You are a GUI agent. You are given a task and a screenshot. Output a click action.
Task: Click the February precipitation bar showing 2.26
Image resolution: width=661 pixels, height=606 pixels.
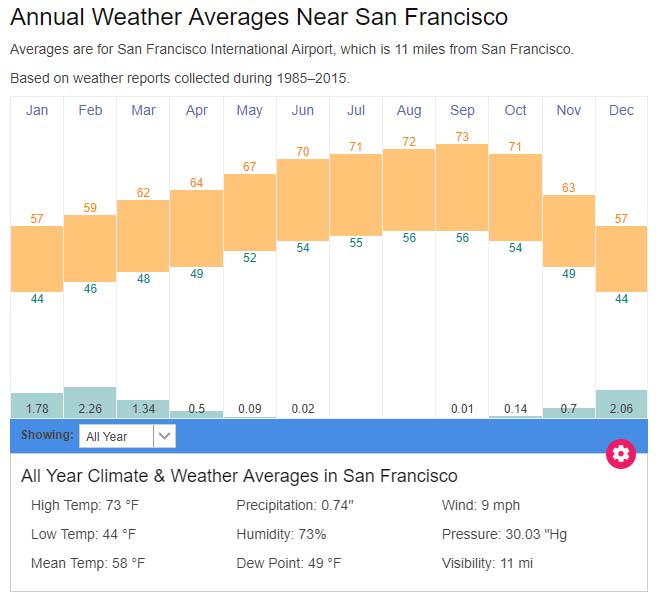point(90,402)
